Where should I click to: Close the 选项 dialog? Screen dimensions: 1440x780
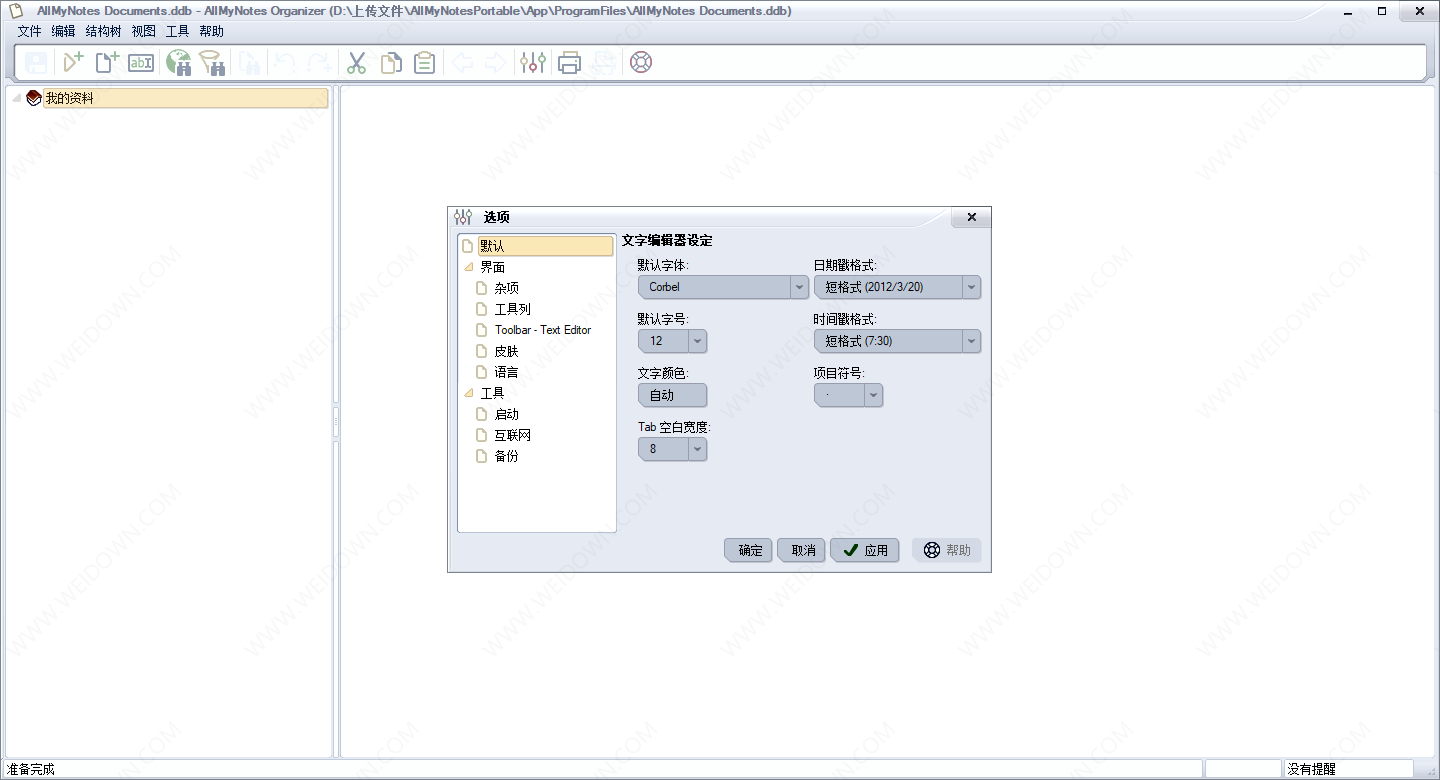(971, 217)
